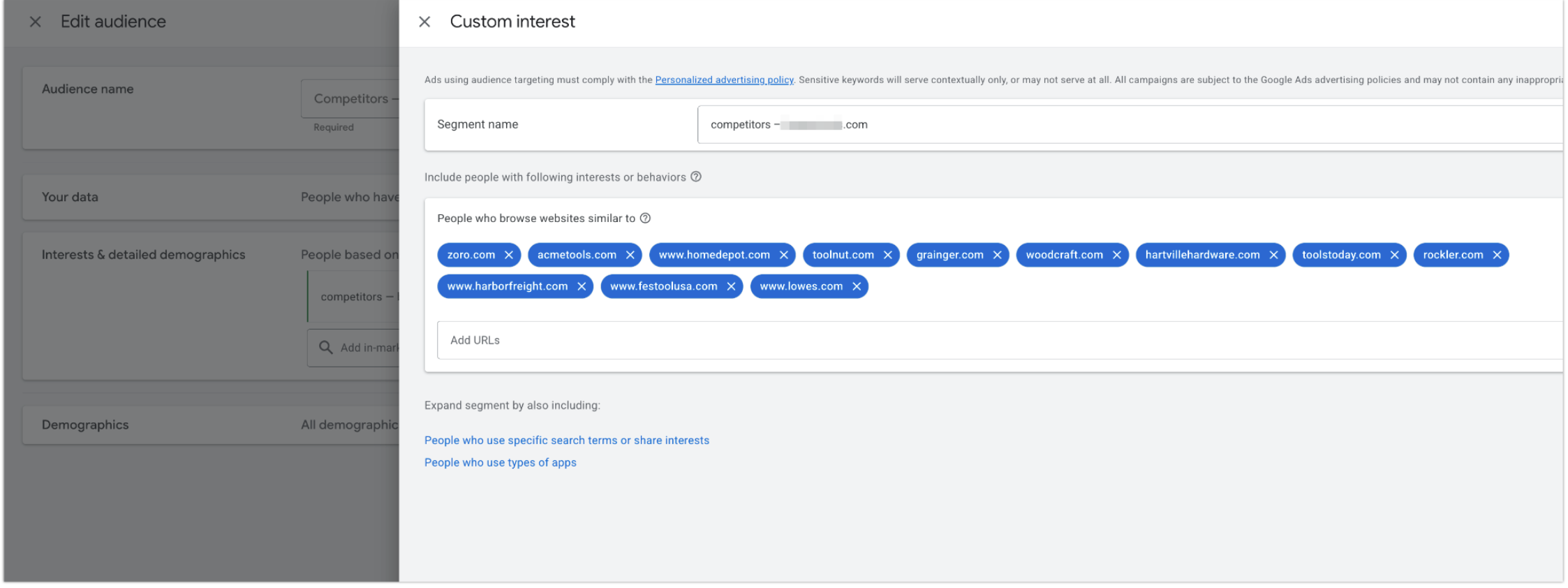The height and width of the screenshot is (588, 1568).
Task: Open the Personalized advertising policy link
Action: click(x=724, y=80)
